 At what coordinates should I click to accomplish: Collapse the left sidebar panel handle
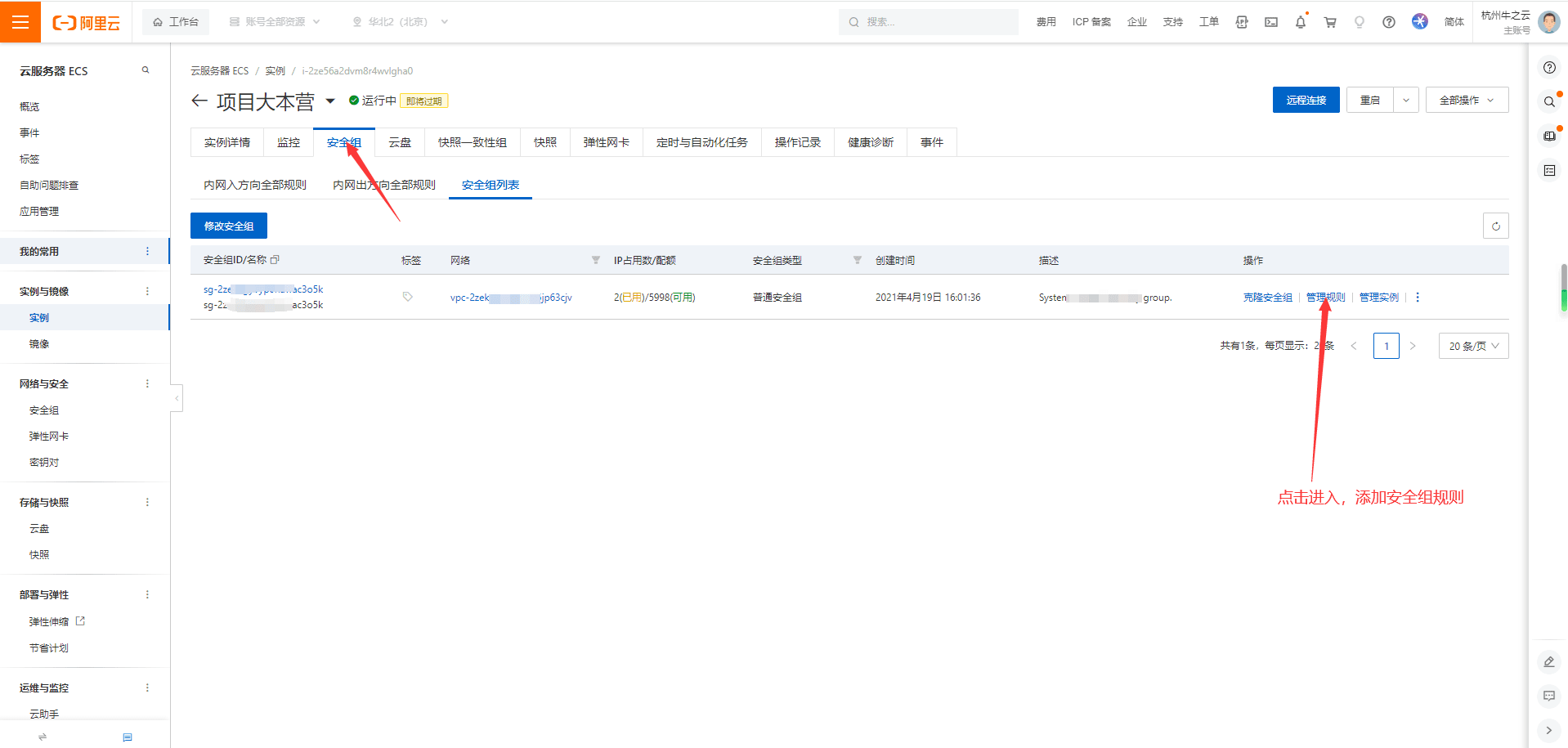177,398
